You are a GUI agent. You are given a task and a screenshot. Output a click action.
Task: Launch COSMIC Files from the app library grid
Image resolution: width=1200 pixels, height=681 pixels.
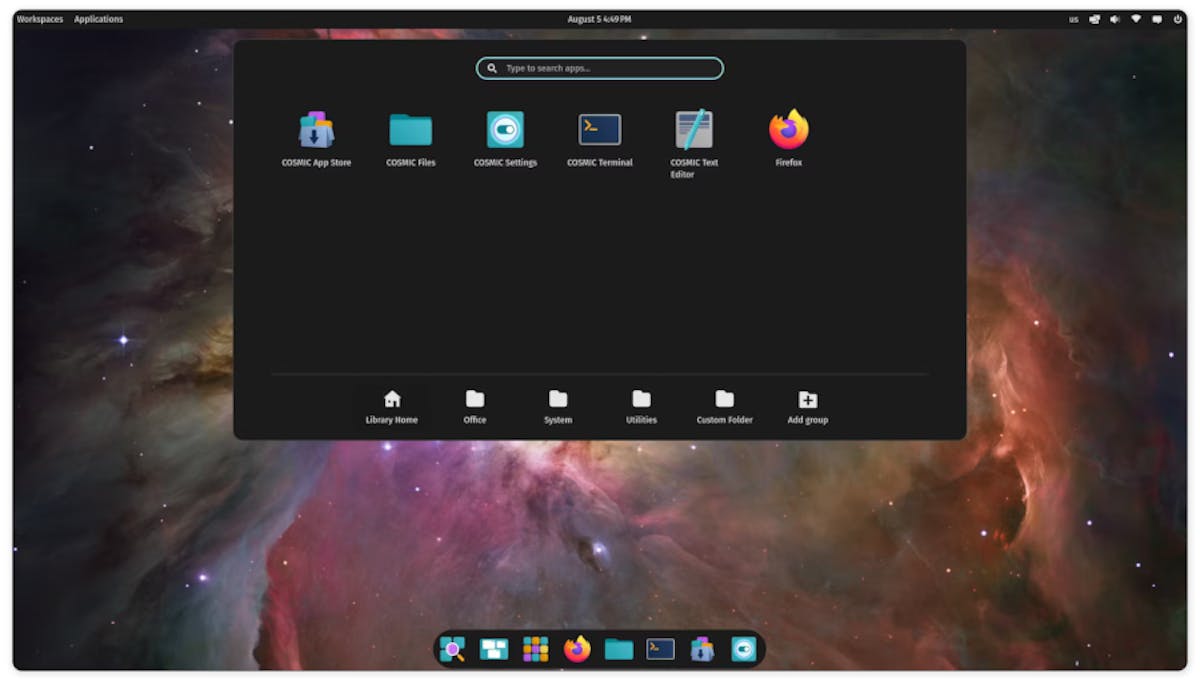tap(411, 139)
